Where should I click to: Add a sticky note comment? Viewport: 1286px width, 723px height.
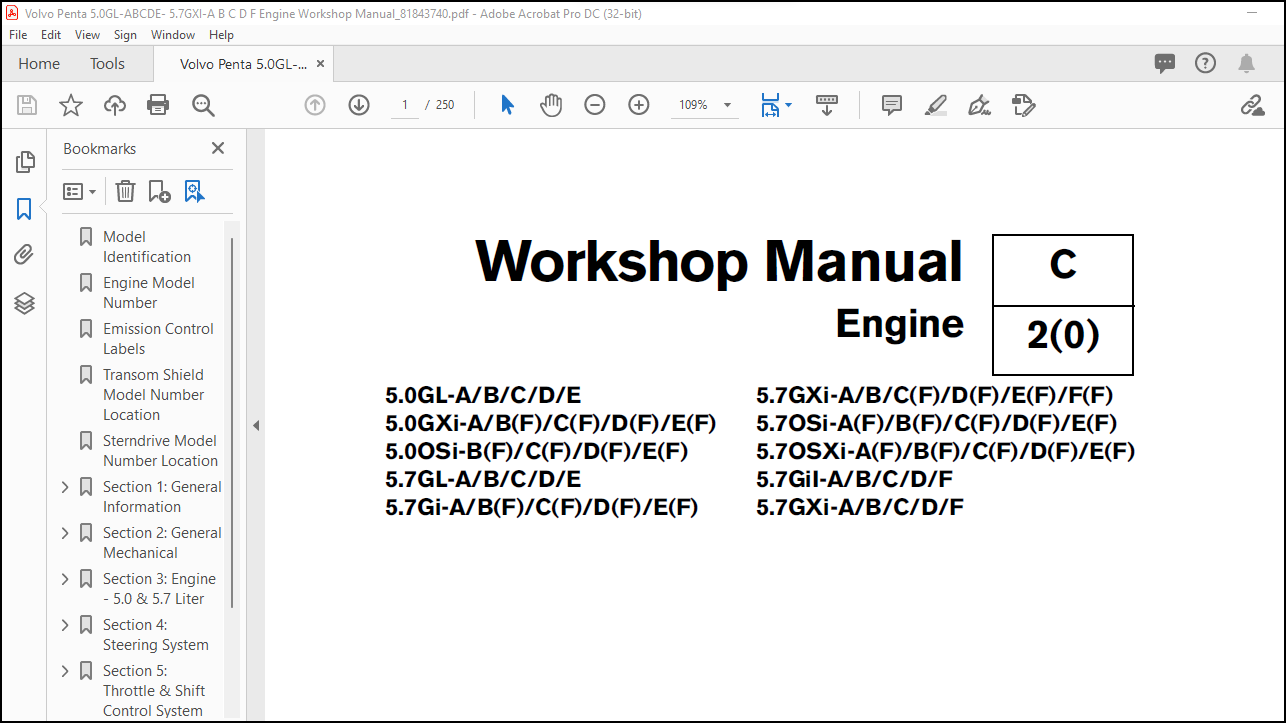pos(892,105)
